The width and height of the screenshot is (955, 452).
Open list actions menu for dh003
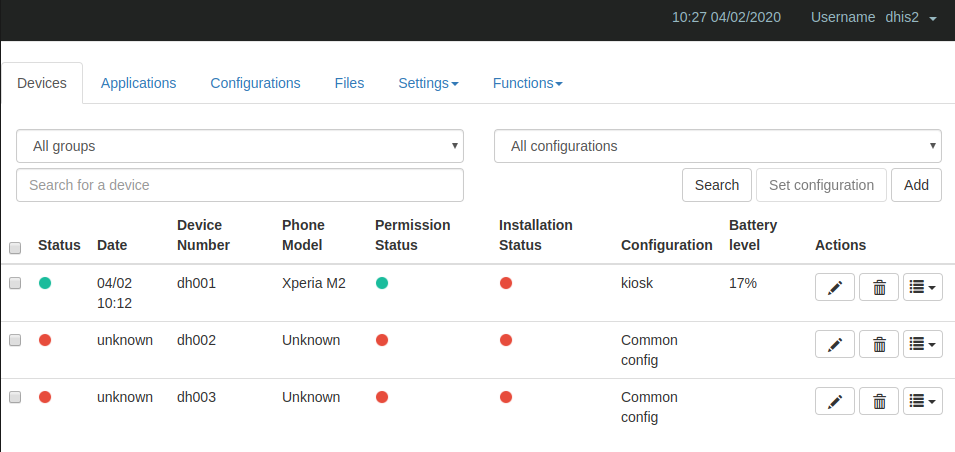point(923,401)
